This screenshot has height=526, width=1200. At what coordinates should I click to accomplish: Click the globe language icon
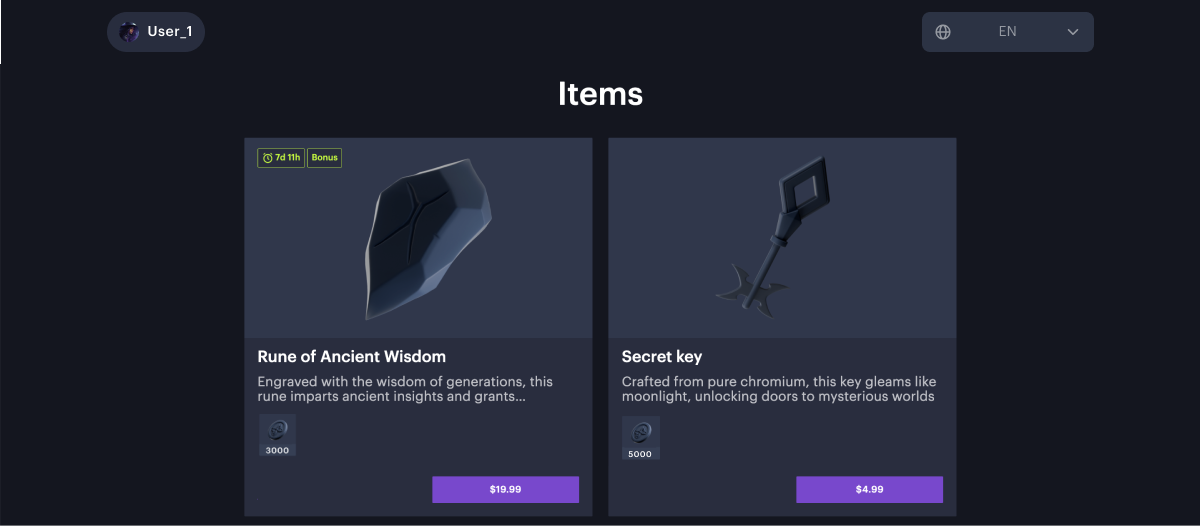[x=942, y=32]
